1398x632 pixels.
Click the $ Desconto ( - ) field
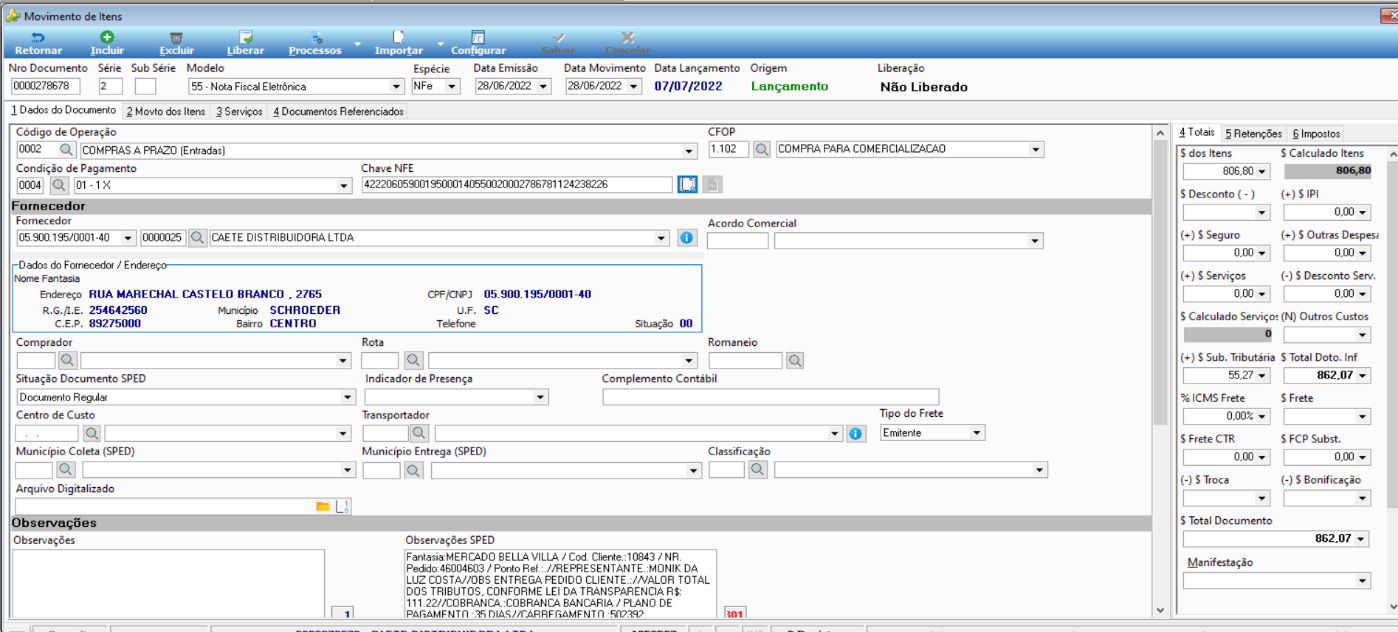pyautogui.click(x=1226, y=212)
